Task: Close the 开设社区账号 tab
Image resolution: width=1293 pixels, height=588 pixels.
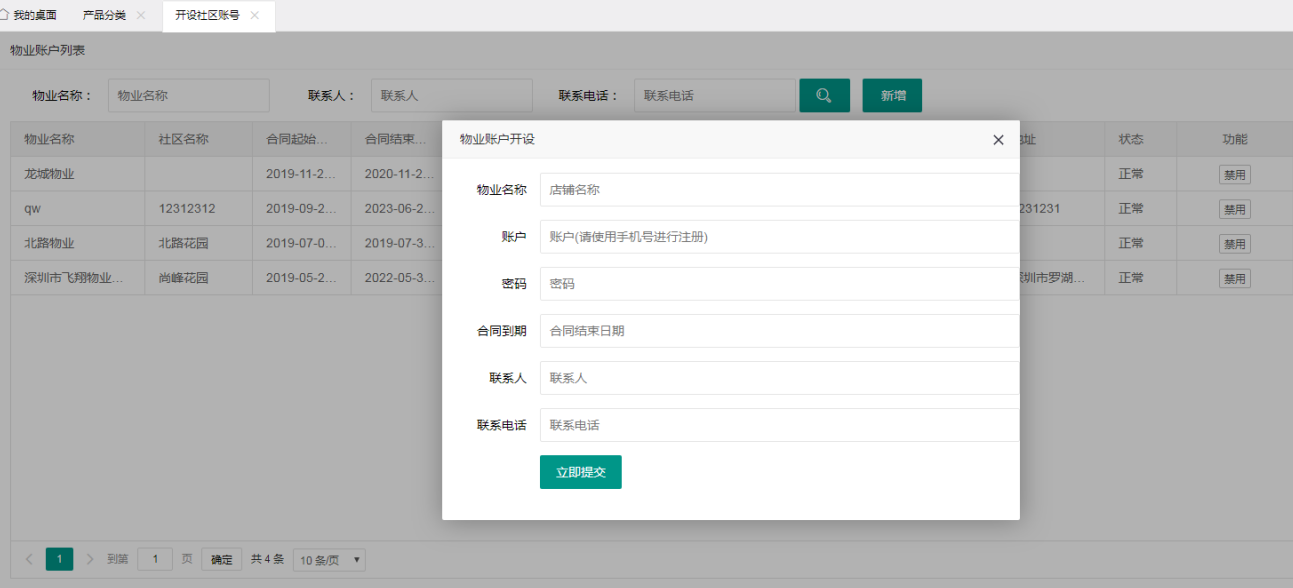Action: [255, 15]
